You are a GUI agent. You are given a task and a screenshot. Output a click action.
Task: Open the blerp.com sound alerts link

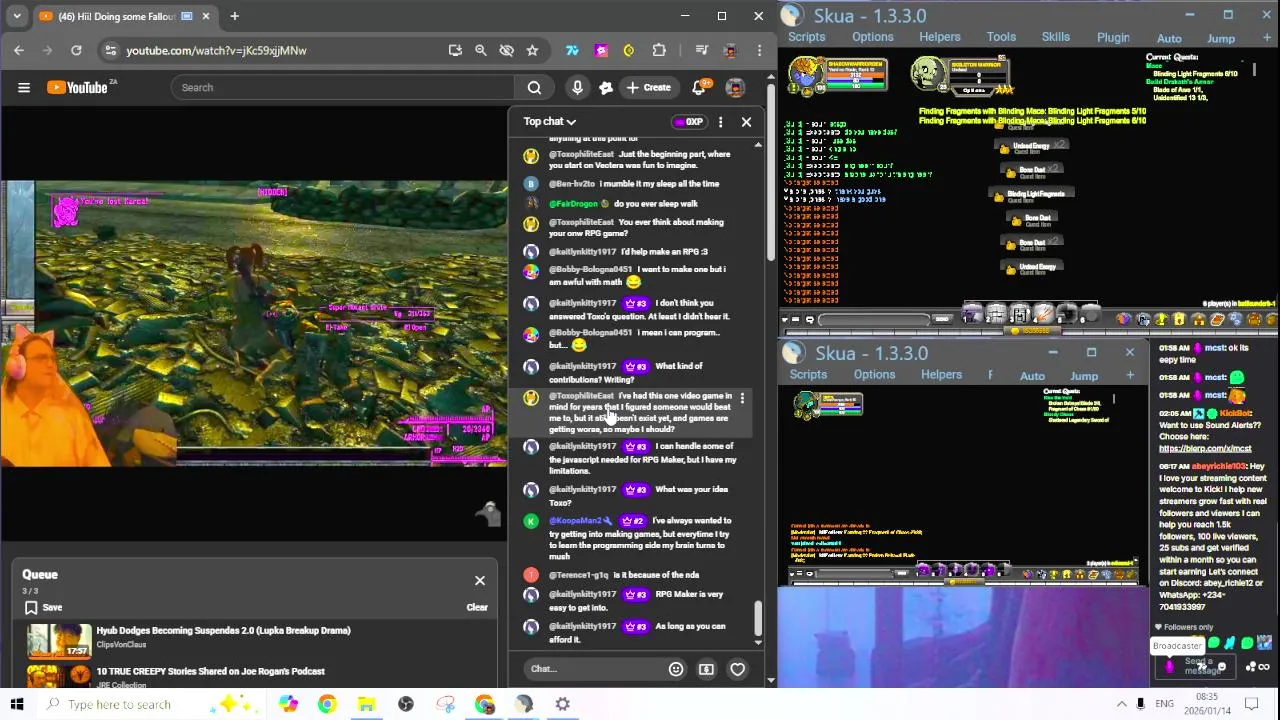point(1205,449)
